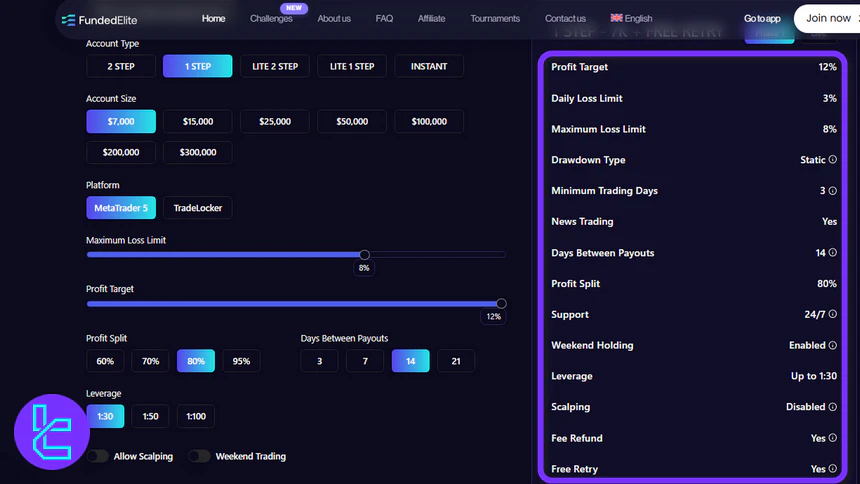Click the Daily Loss Limit 3% row
Screen dimensions: 860x484
pyautogui.click(x=694, y=98)
